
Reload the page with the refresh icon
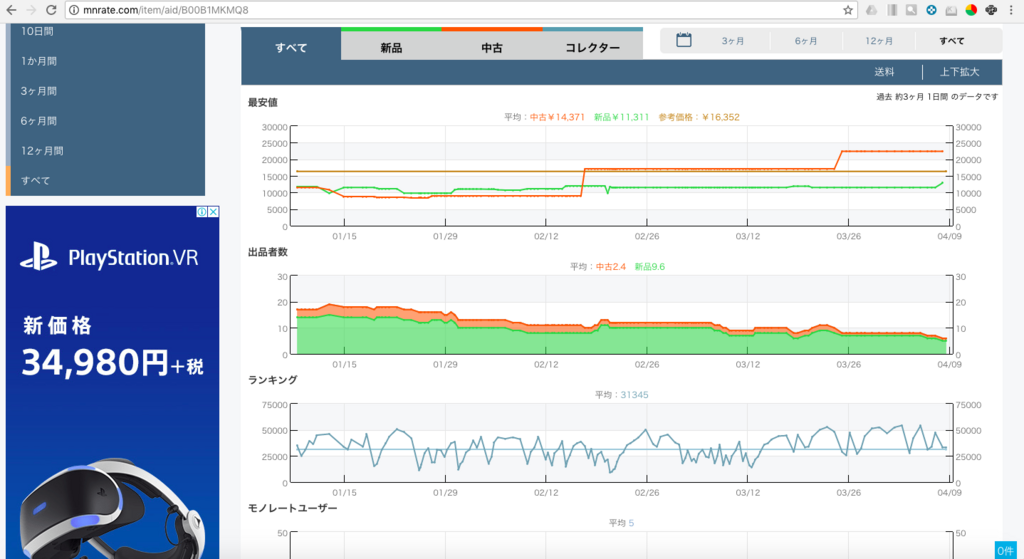(51, 10)
